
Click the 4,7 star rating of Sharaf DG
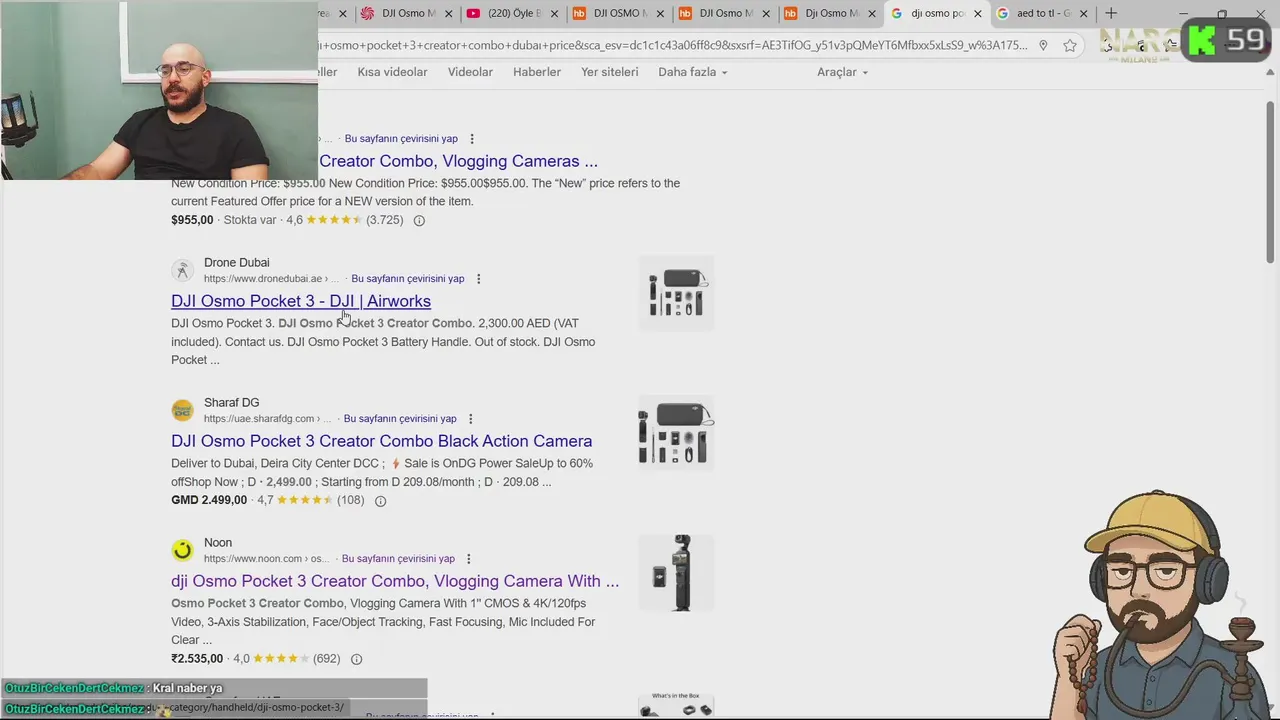tap(295, 500)
